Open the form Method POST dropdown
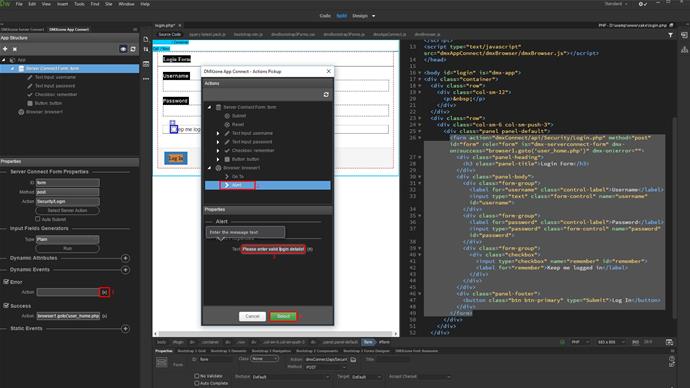This screenshot has width=690, height=388. [x=325, y=367]
